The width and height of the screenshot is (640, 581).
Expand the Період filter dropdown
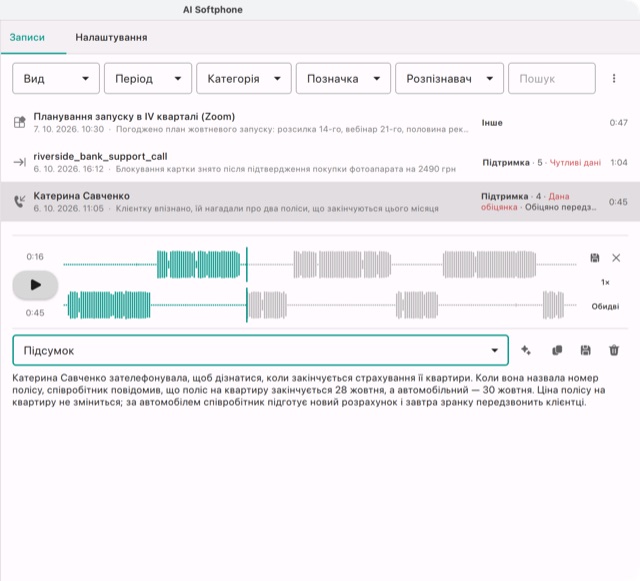(x=148, y=78)
